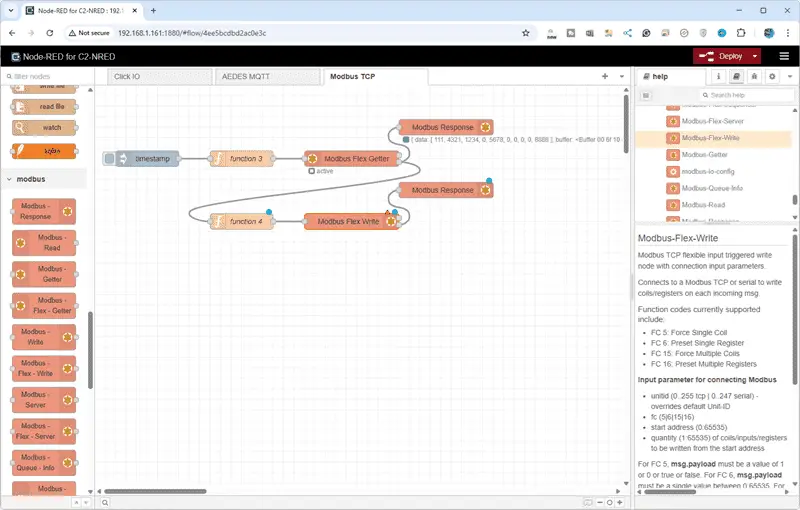Zoom out the canvas with minus
The width and height of the screenshot is (800, 510).
[600, 502]
